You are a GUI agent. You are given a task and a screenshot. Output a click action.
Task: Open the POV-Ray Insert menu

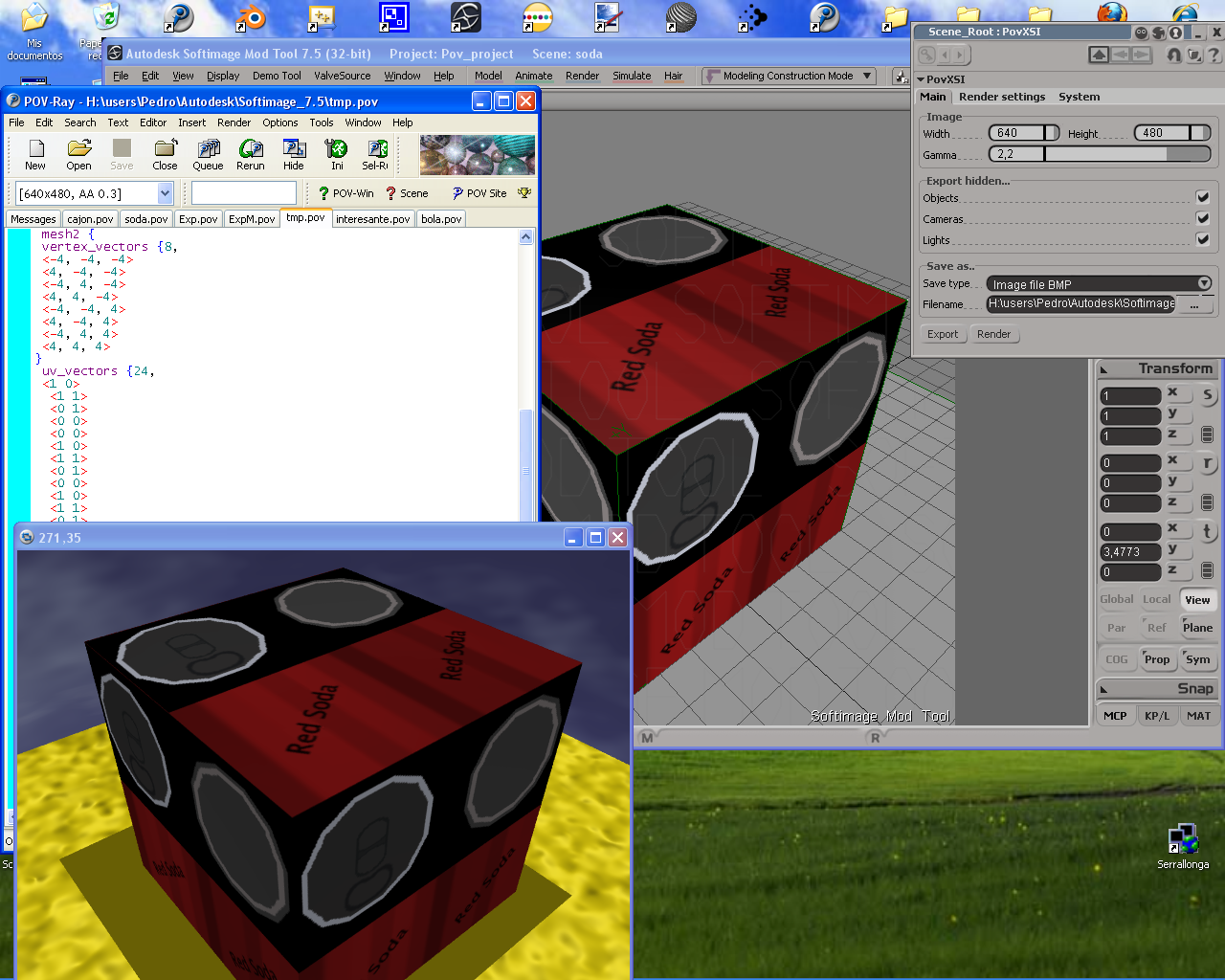191,122
